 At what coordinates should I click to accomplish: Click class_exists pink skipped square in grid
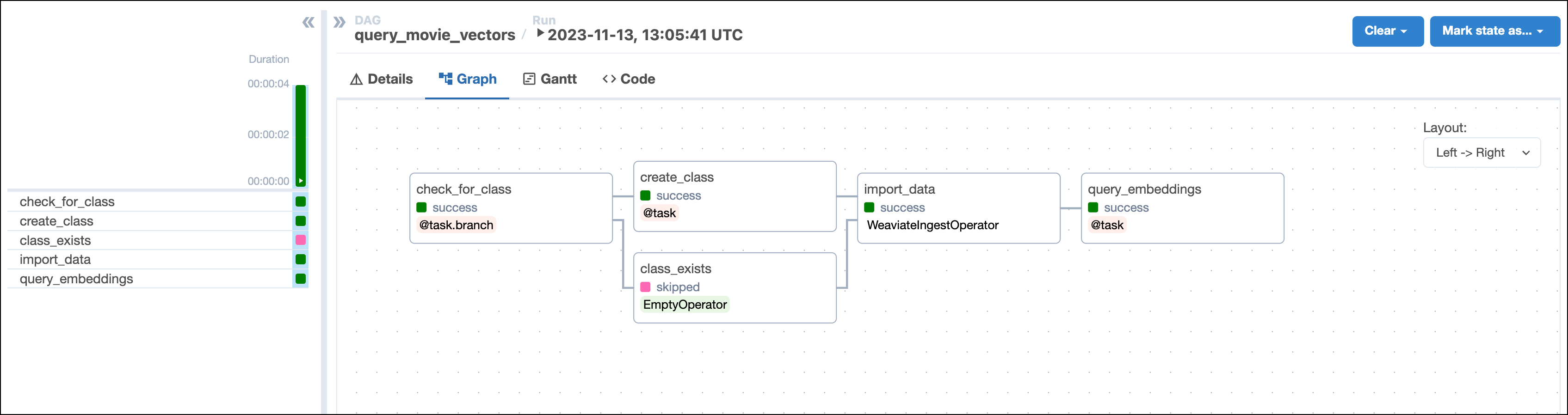[x=301, y=240]
